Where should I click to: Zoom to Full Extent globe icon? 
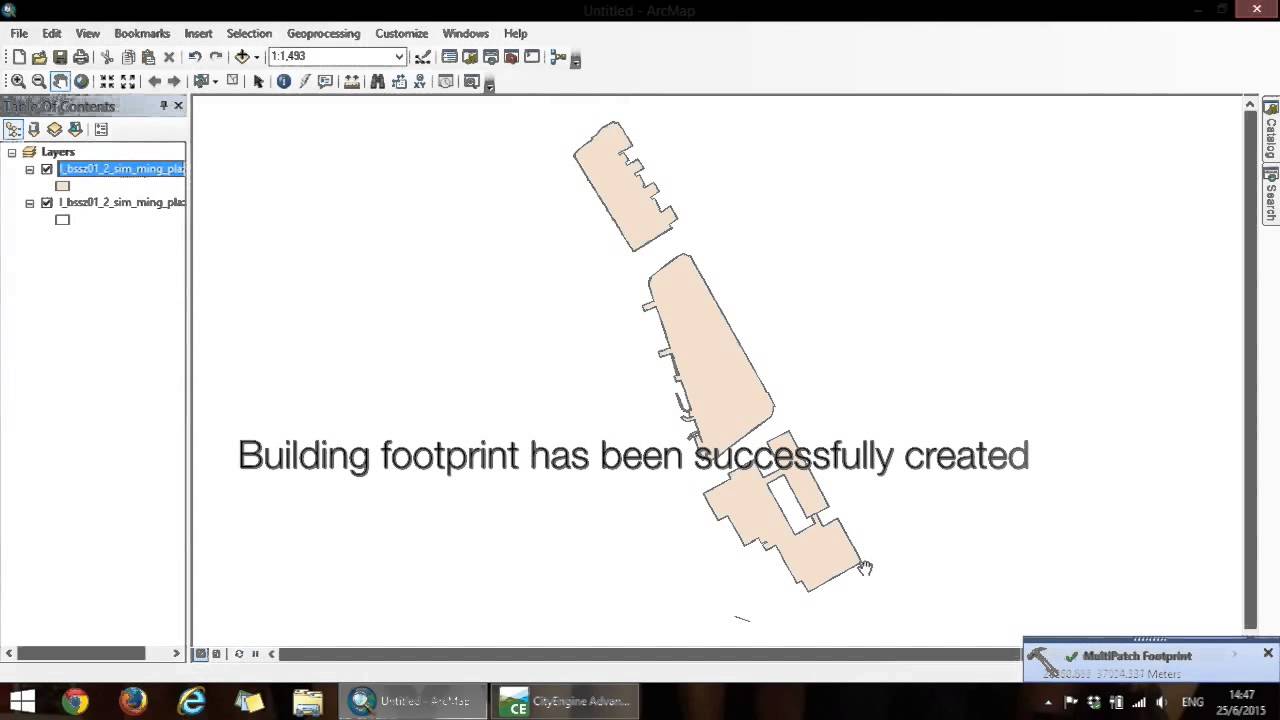click(x=81, y=81)
